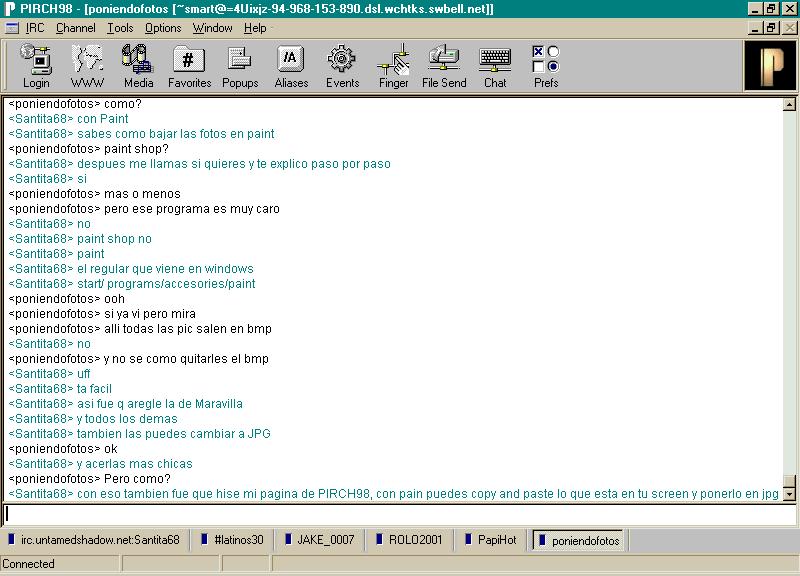
Task: Click message 'y todos los demas'
Action: [127, 419]
